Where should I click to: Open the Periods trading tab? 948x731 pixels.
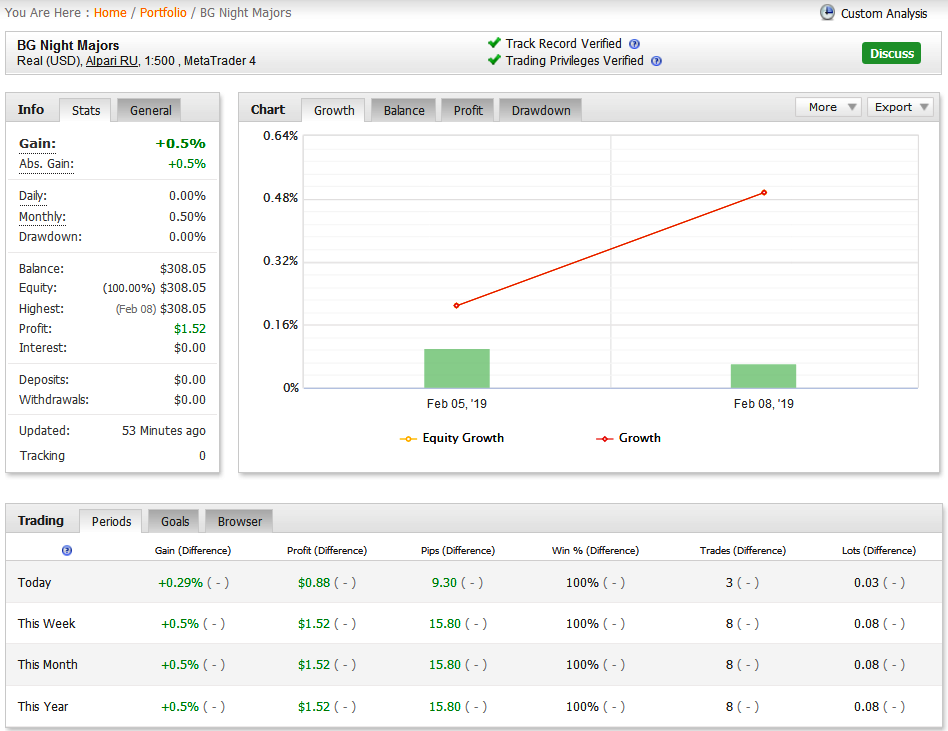111,521
